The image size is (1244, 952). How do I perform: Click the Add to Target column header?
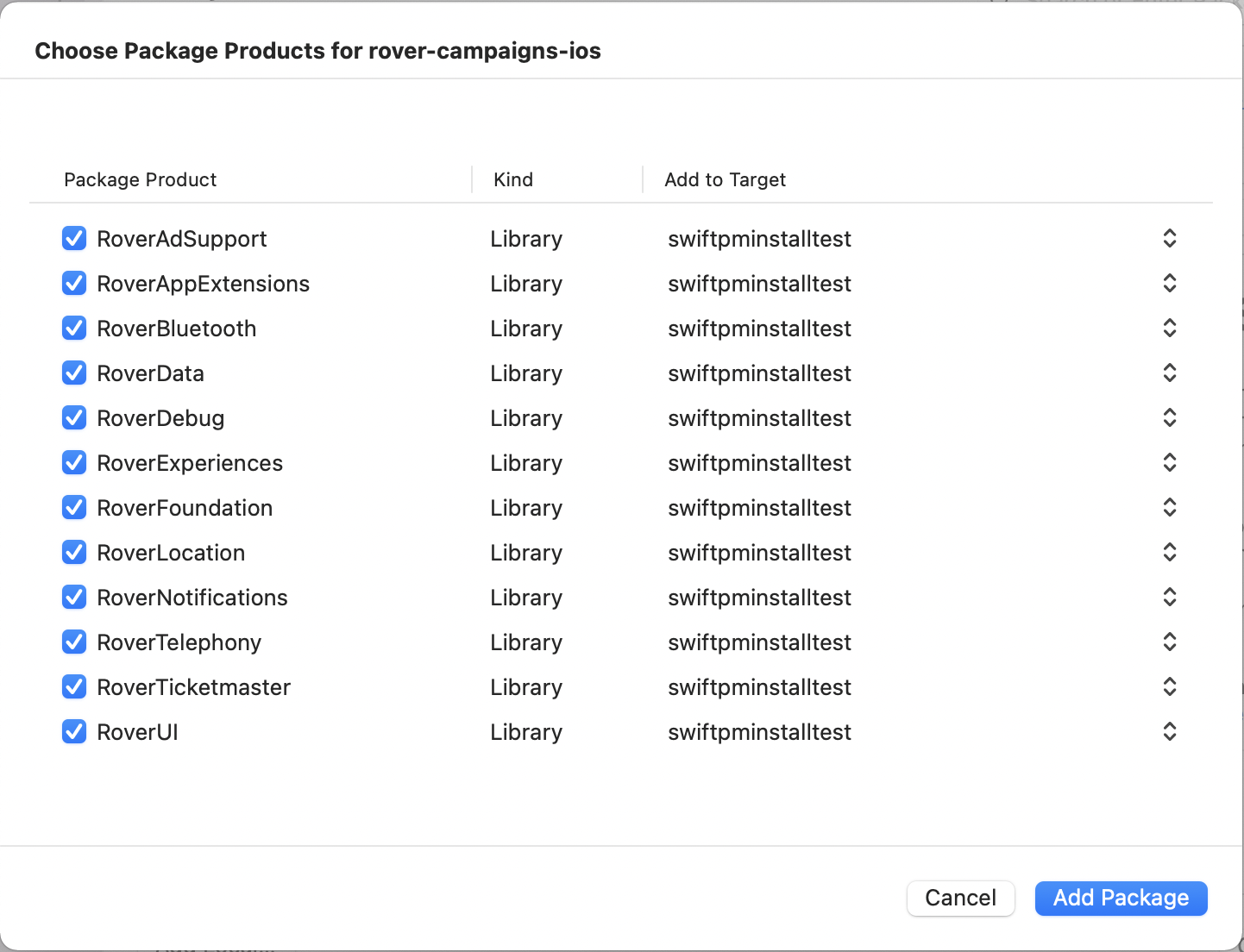(x=725, y=179)
